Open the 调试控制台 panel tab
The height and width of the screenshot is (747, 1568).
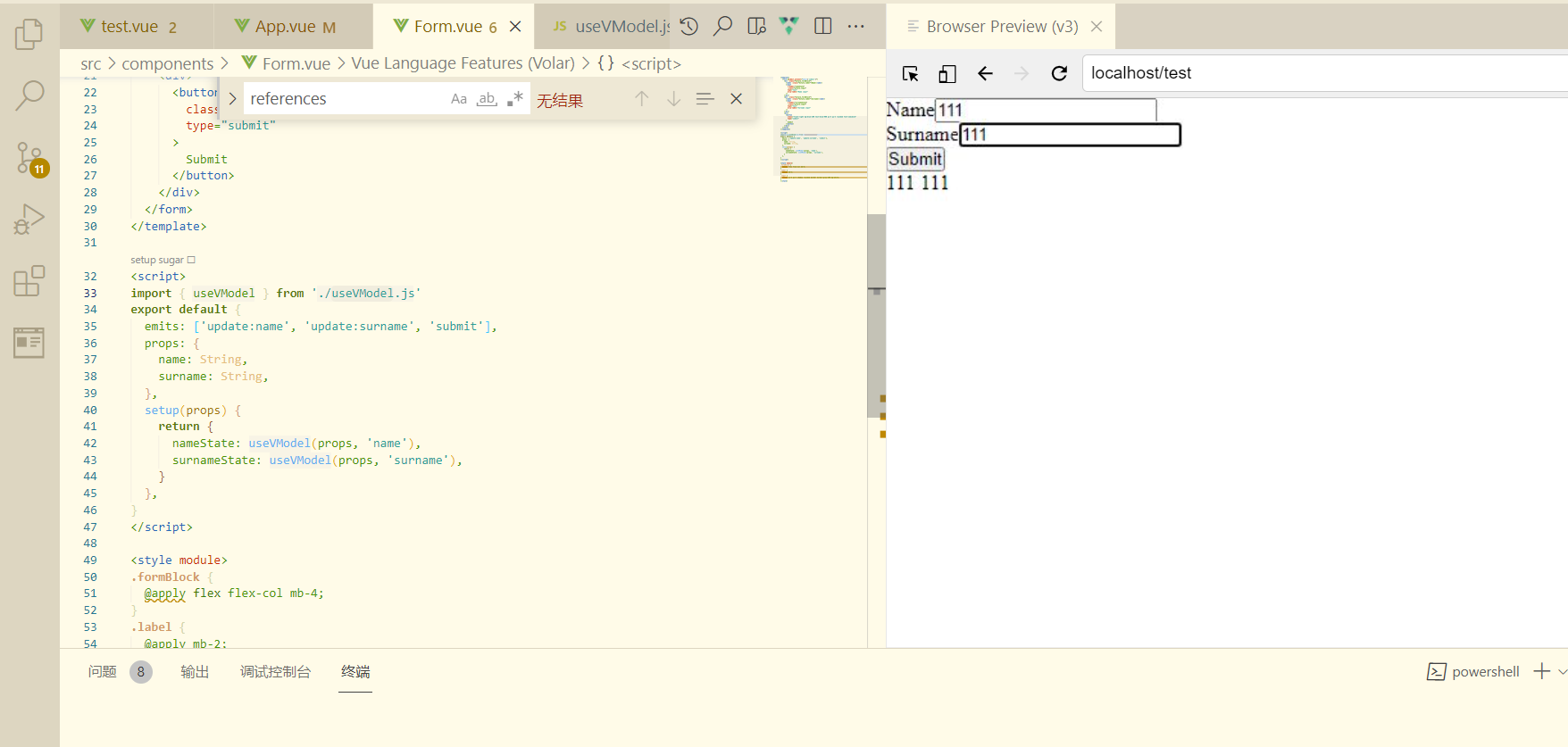(275, 672)
